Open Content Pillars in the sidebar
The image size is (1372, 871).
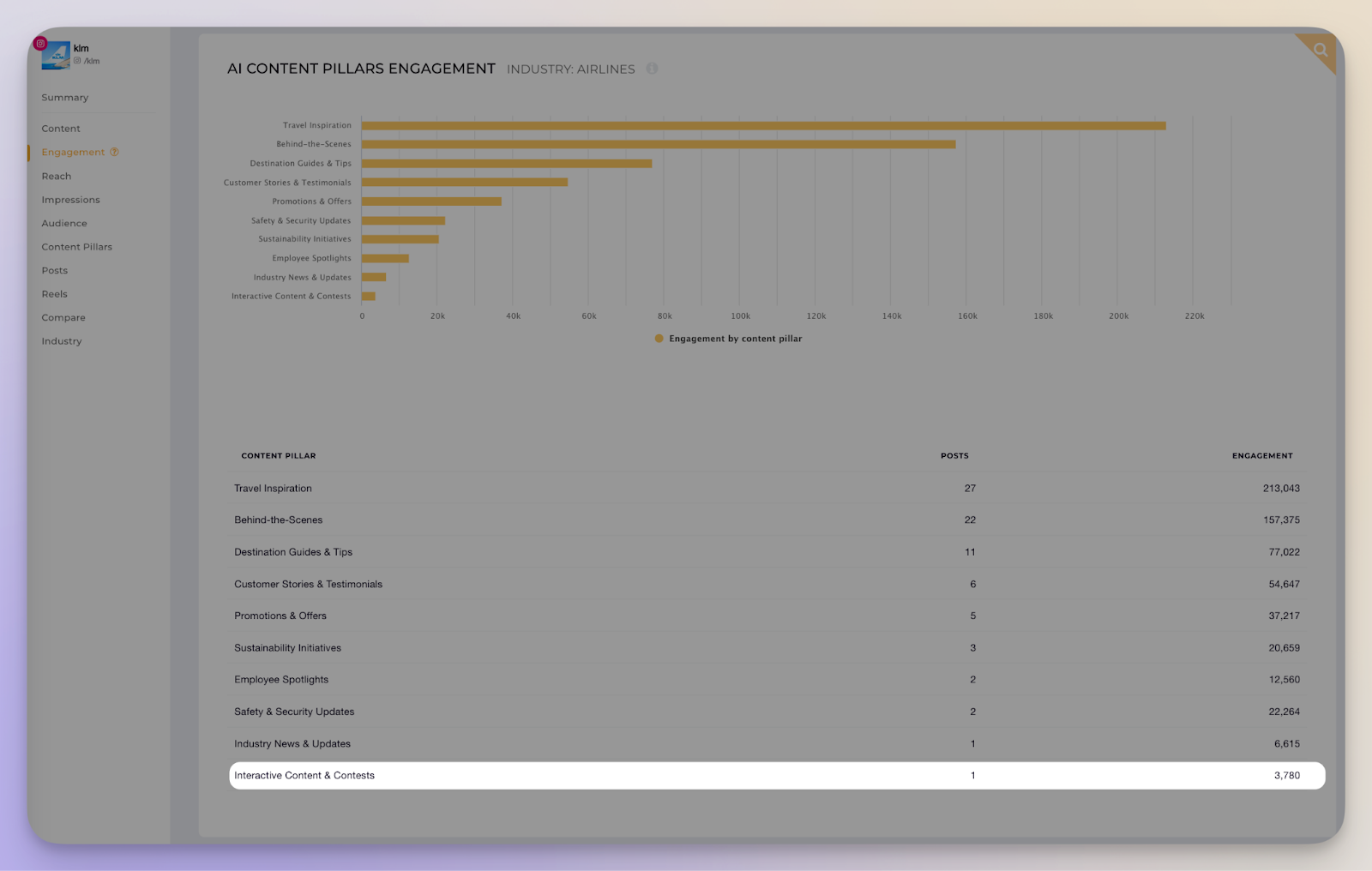point(77,247)
